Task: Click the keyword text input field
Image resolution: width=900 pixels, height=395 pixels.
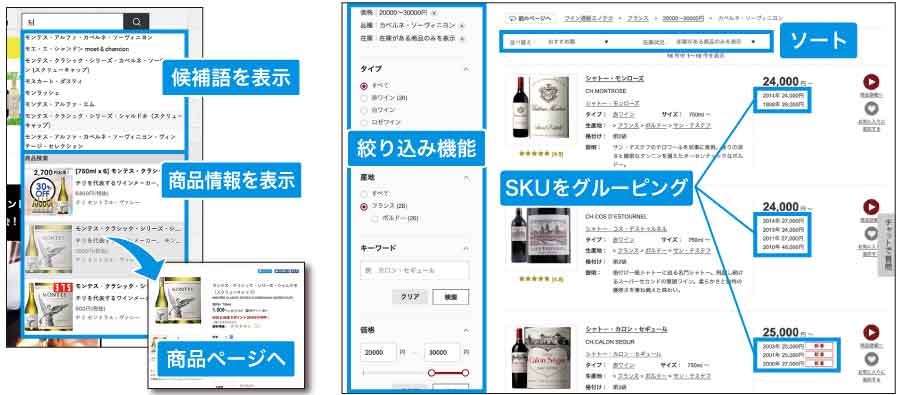Action: 414,270
